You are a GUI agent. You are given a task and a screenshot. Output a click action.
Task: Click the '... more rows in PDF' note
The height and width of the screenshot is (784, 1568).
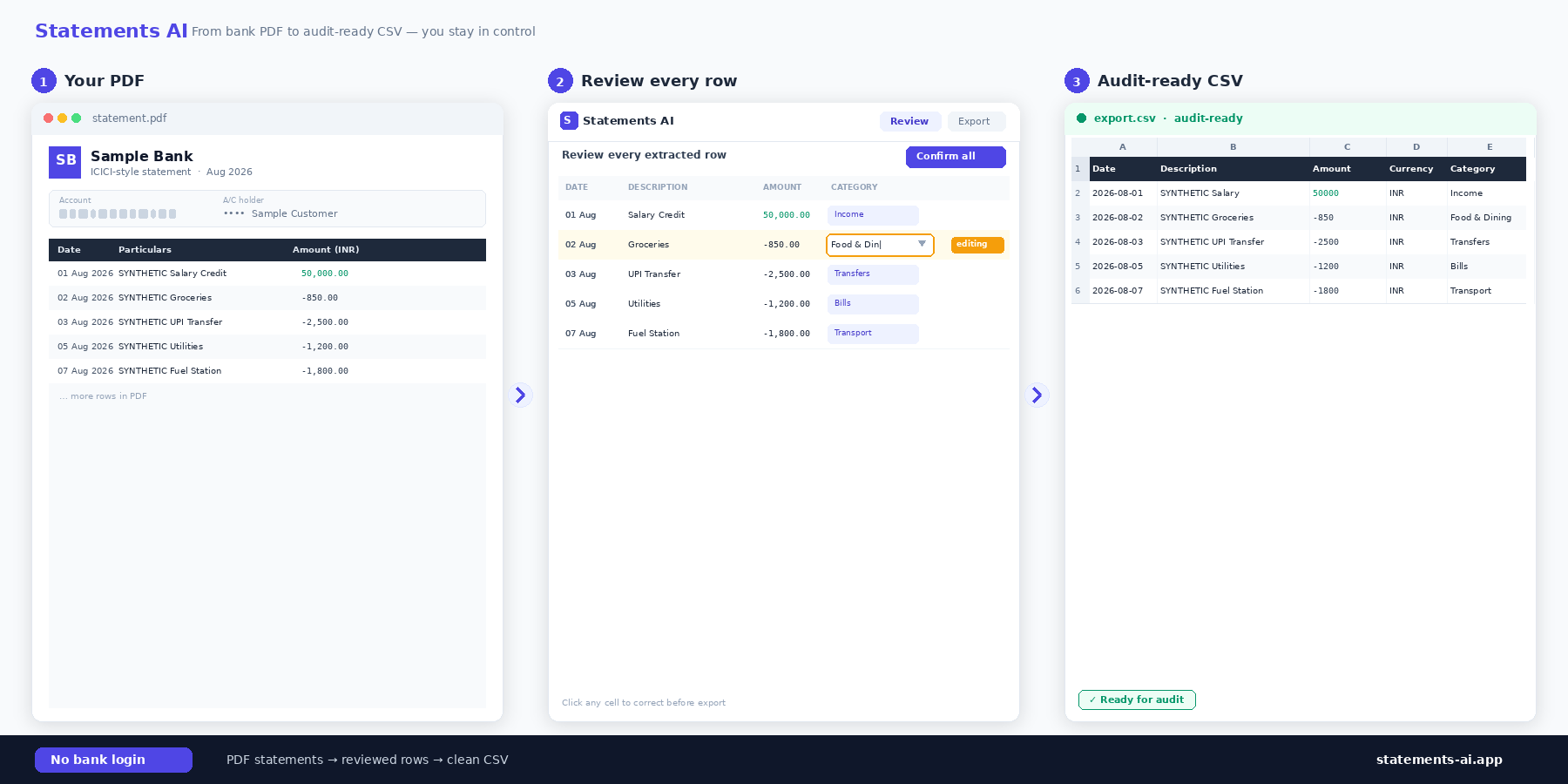103,396
